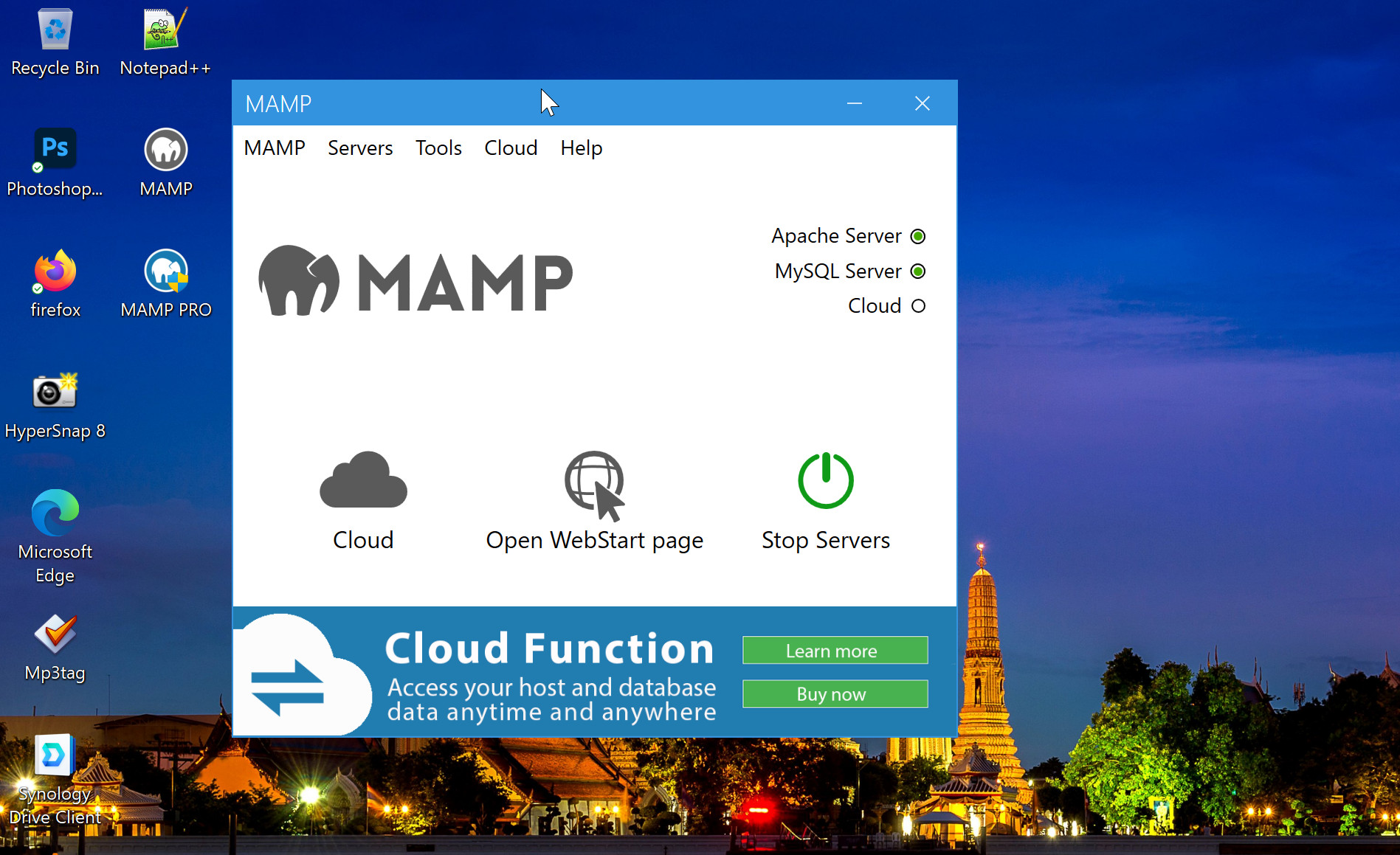The height and width of the screenshot is (855, 1400).
Task: Open the Help menu
Action: [580, 148]
